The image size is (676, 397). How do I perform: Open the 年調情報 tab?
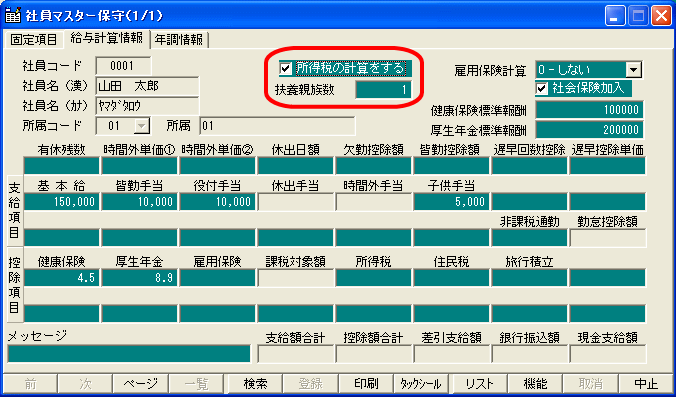[179, 40]
